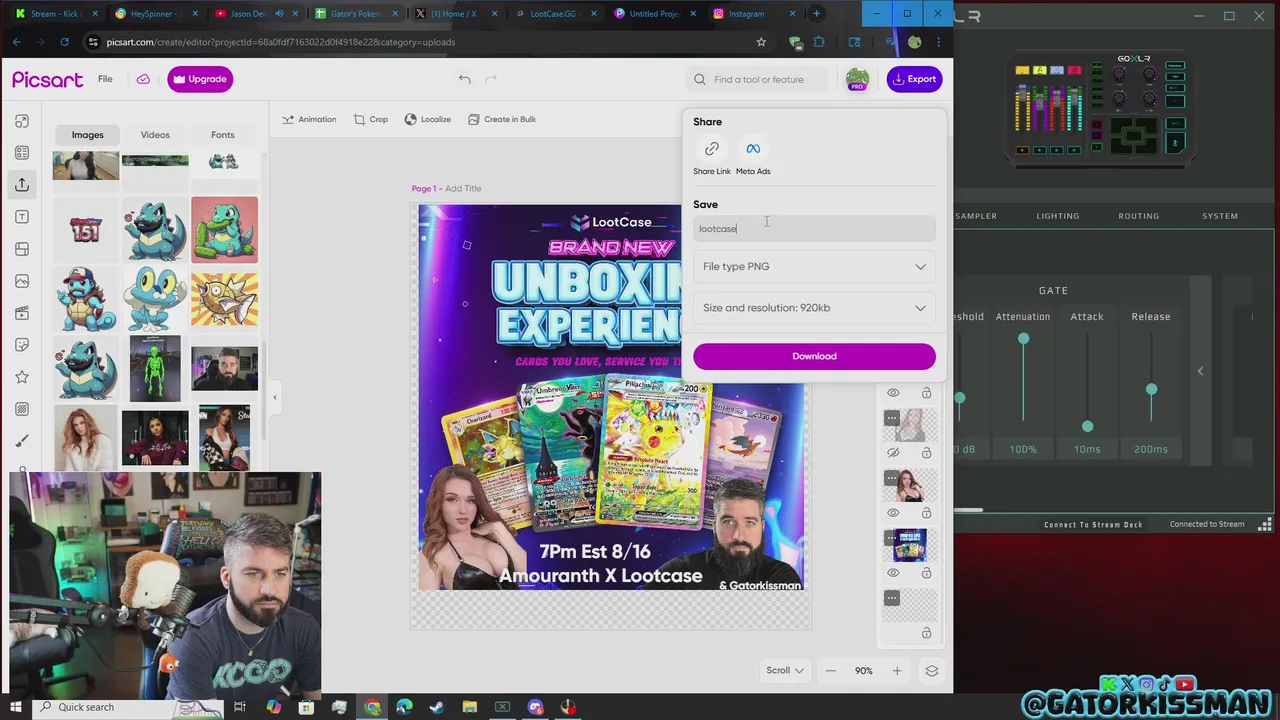Open the Scroll mode dropdown
The width and height of the screenshot is (1280, 720).
785,671
